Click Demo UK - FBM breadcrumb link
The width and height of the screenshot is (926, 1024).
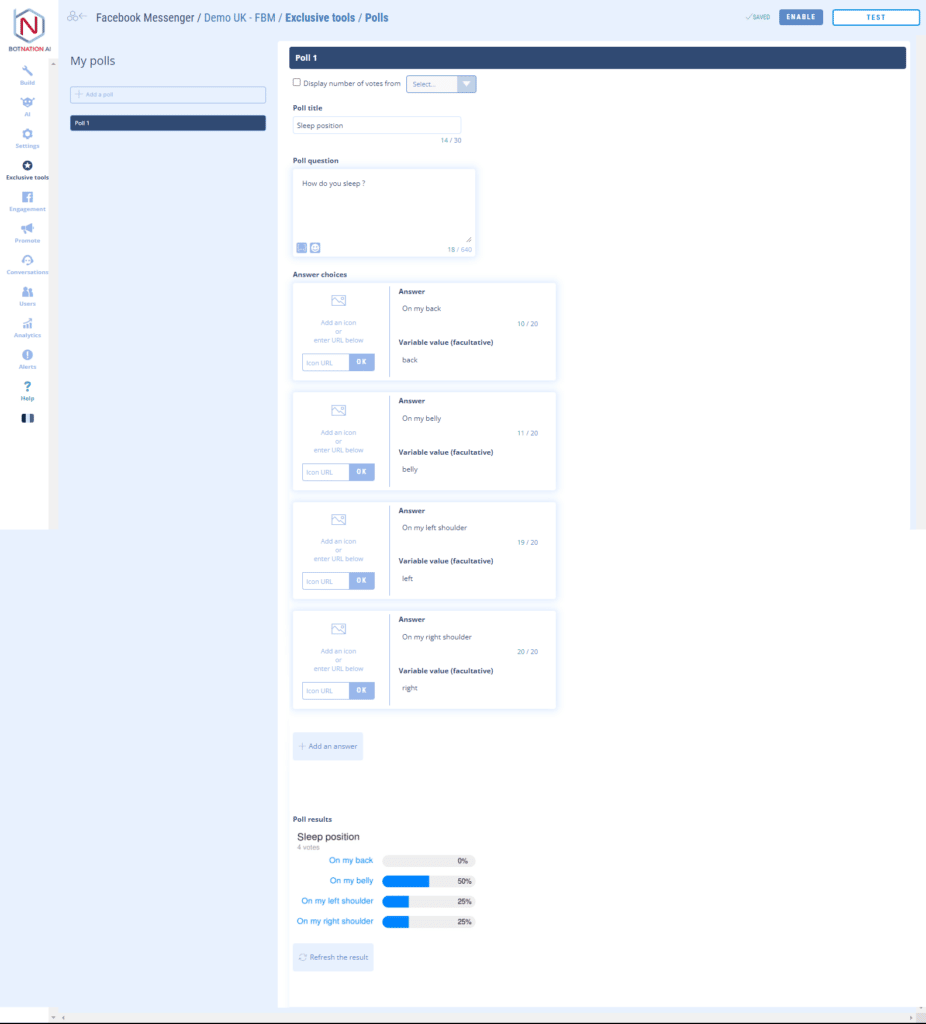pos(241,17)
